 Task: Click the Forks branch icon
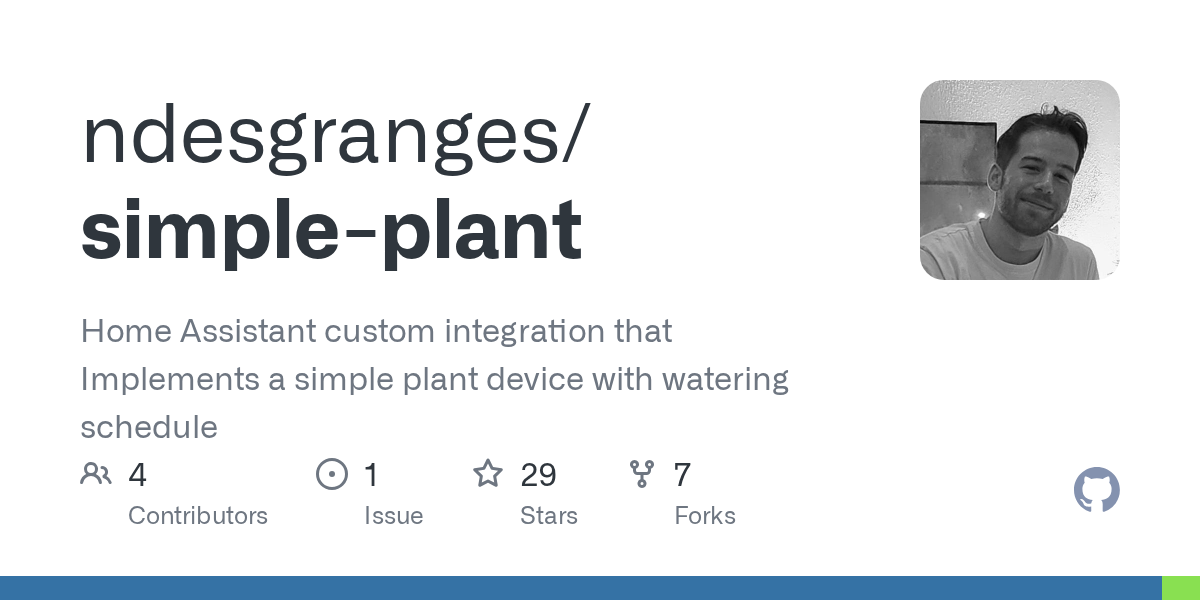pyautogui.click(x=642, y=474)
